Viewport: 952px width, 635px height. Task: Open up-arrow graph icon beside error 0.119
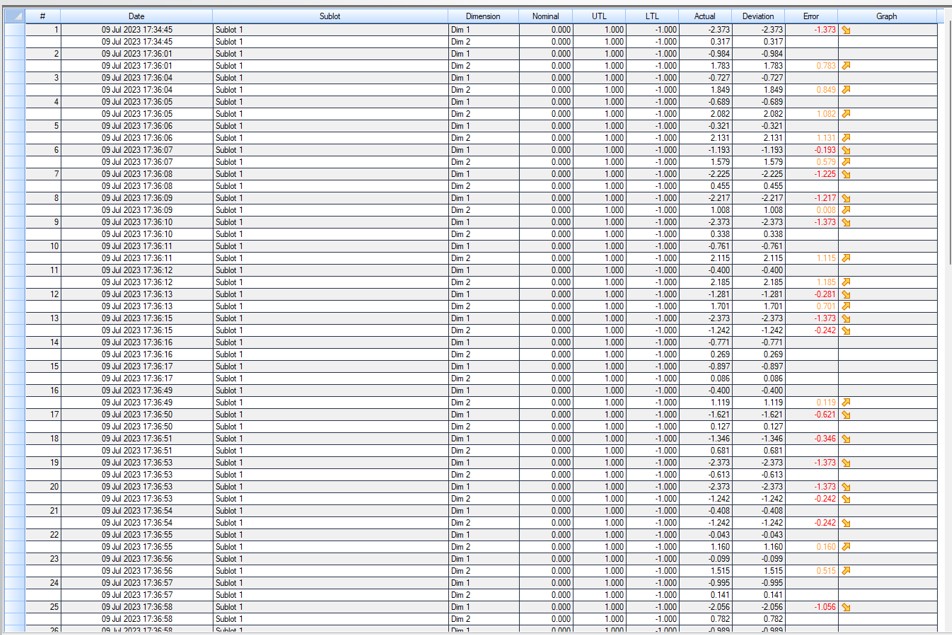[x=846, y=402]
